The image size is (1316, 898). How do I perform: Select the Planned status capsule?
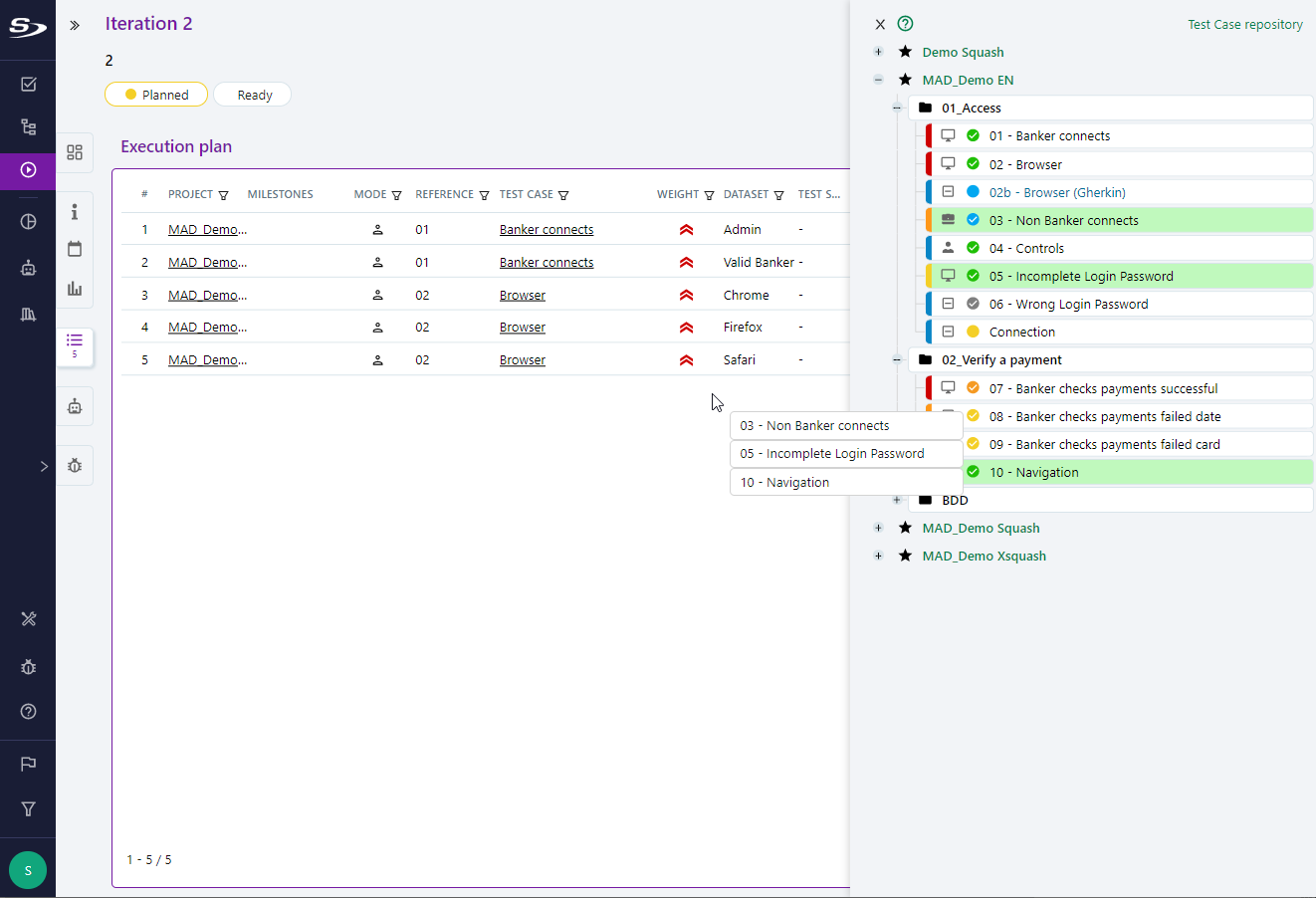(x=156, y=95)
